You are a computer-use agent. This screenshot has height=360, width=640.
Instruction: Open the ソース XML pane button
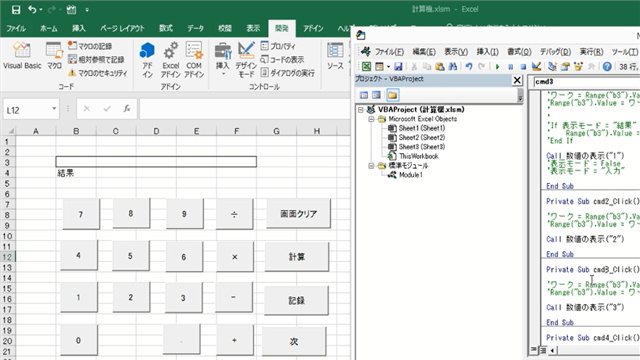[335, 56]
